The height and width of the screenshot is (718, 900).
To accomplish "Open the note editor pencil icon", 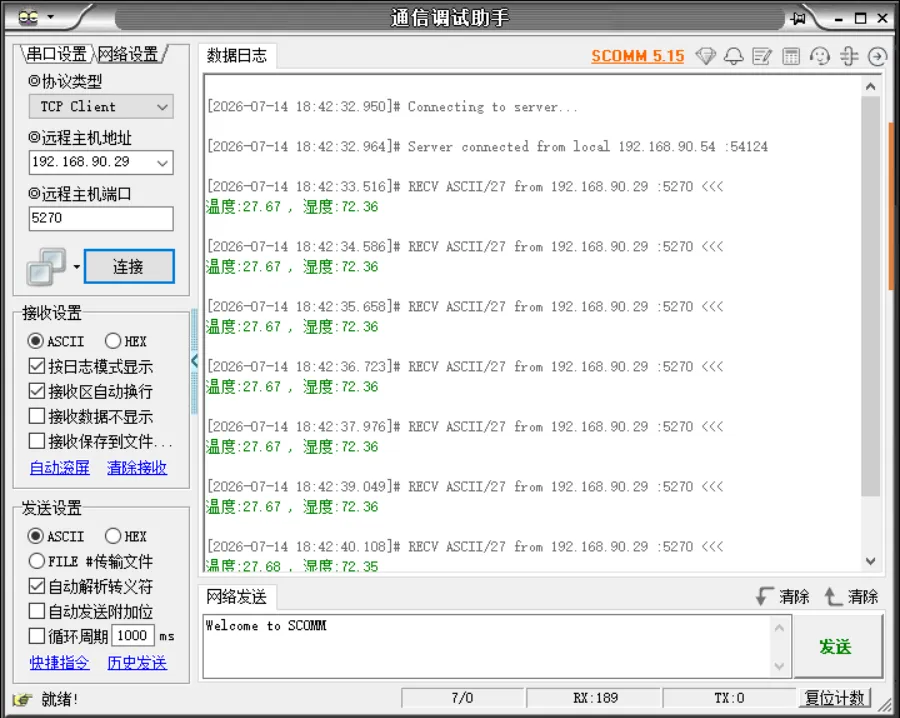I will tap(762, 56).
